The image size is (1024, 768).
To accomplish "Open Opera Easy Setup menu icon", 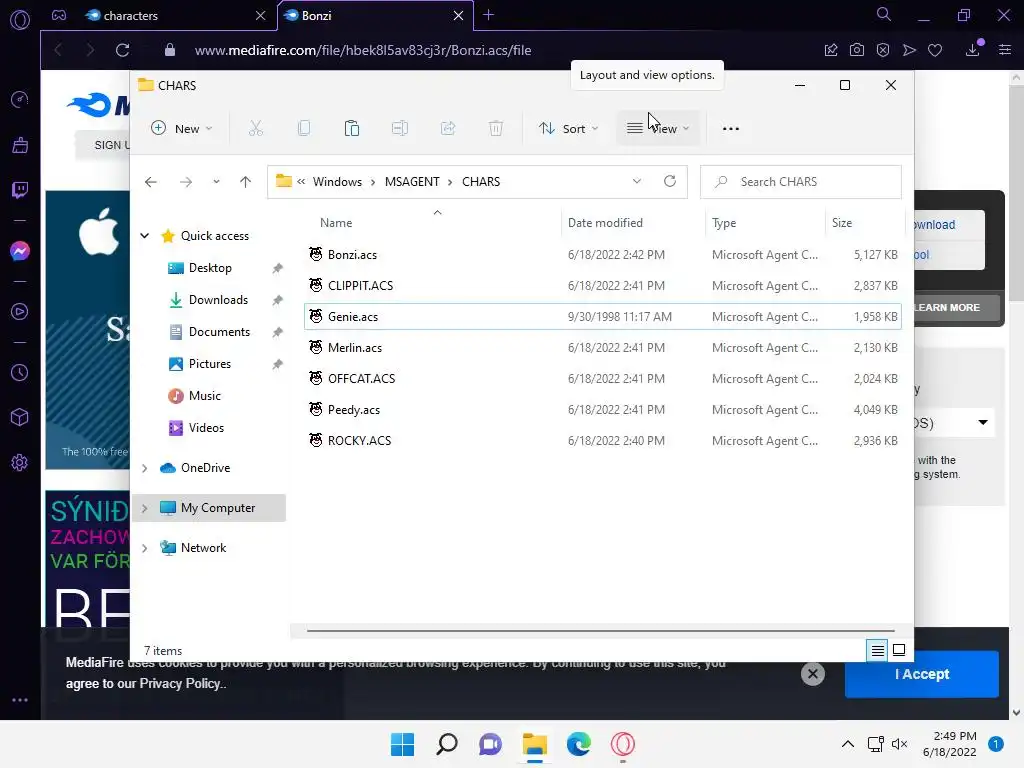I will 1005,50.
